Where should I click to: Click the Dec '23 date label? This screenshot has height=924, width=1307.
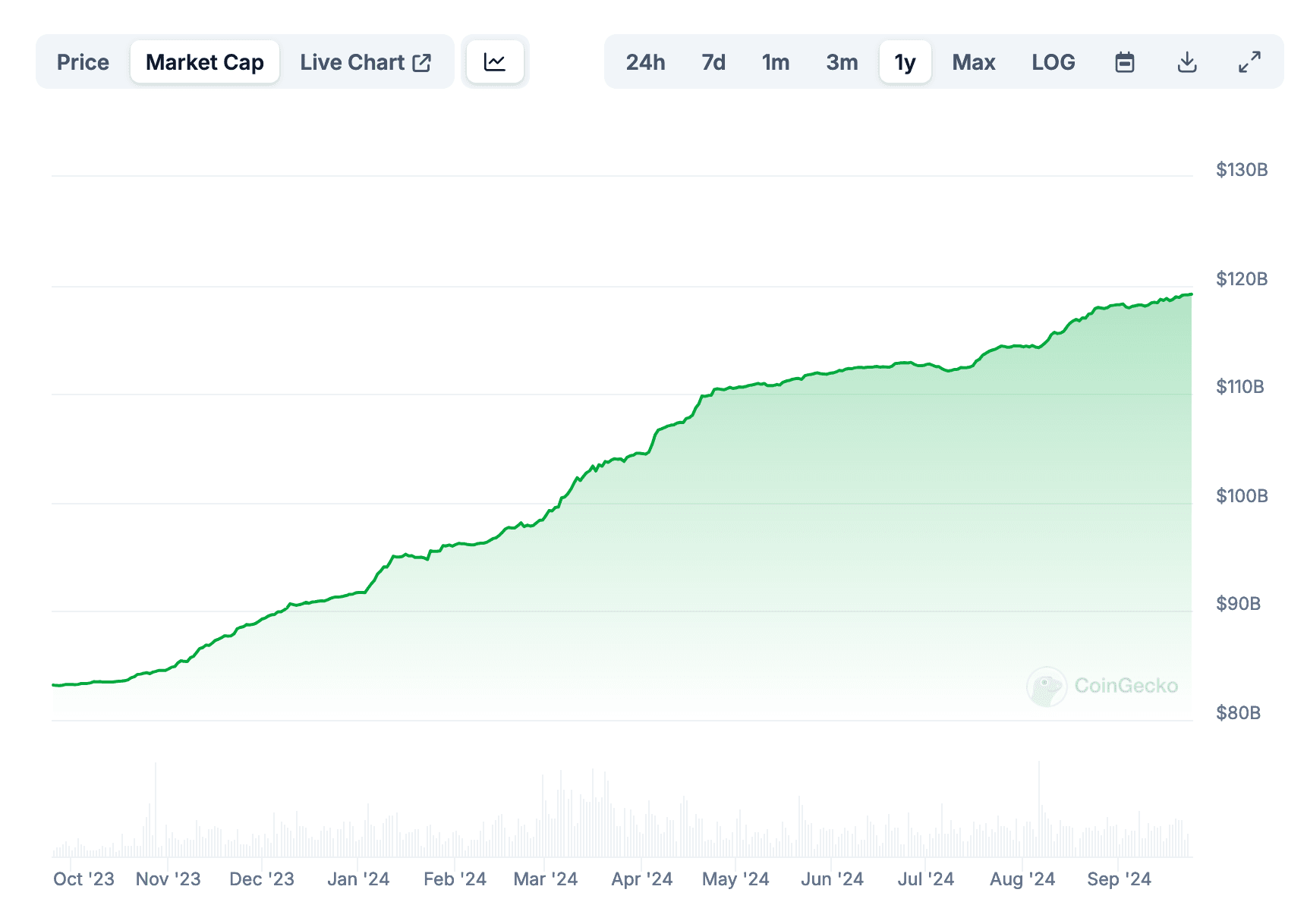pos(262,879)
